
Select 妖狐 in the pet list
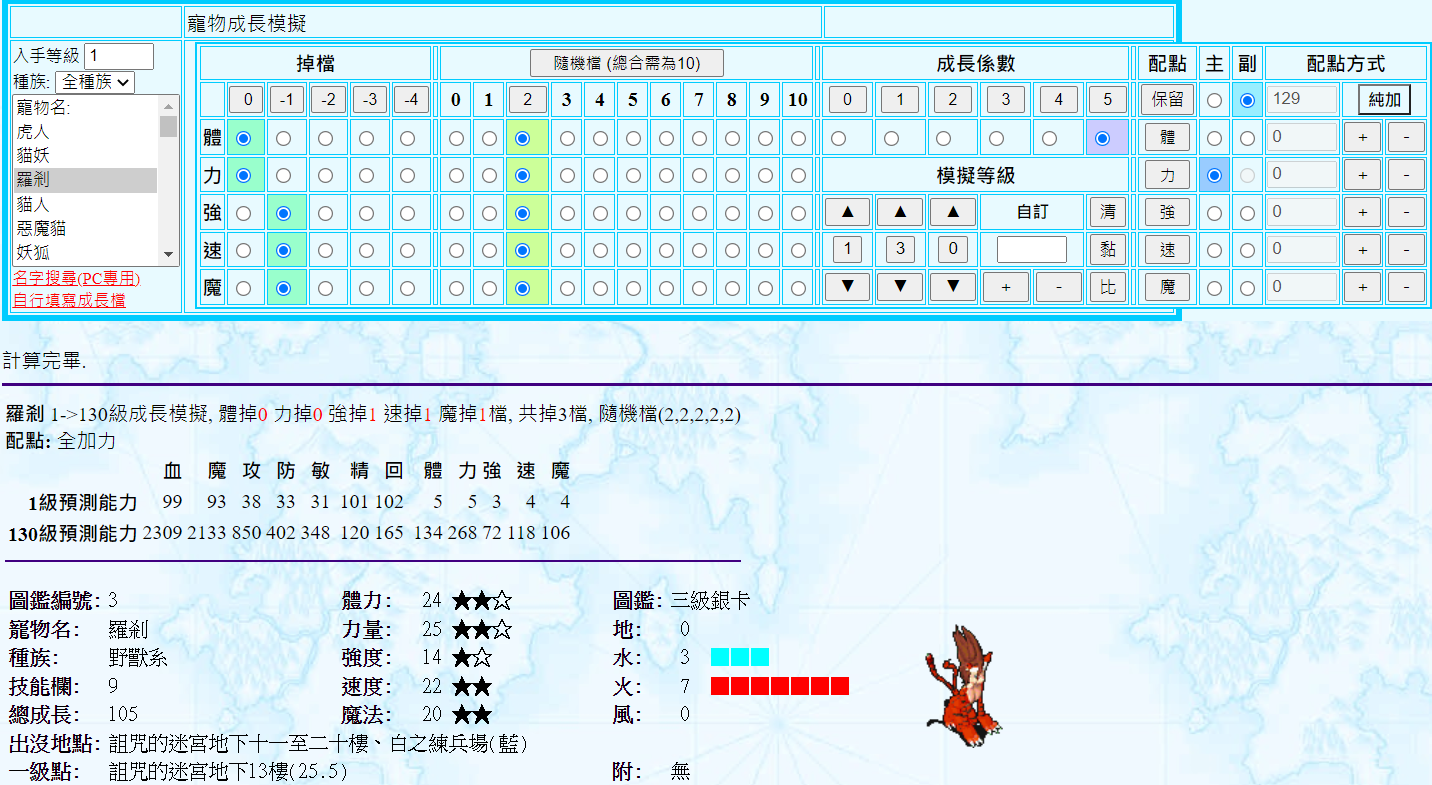[x=86, y=253]
